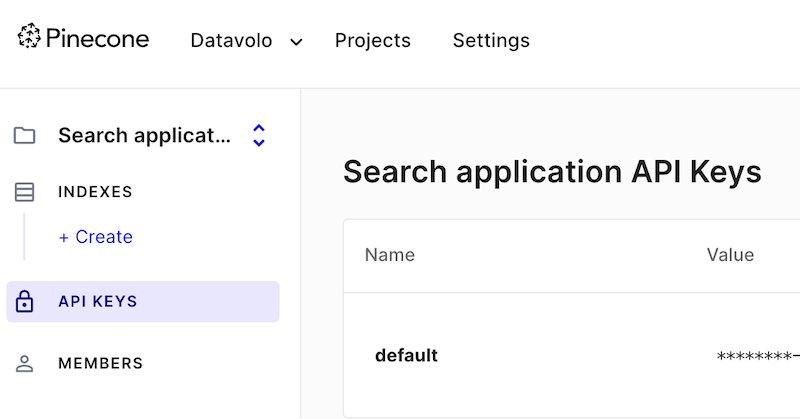800x419 pixels.
Task: Select API KEYS in the sidebar
Action: pos(143,302)
